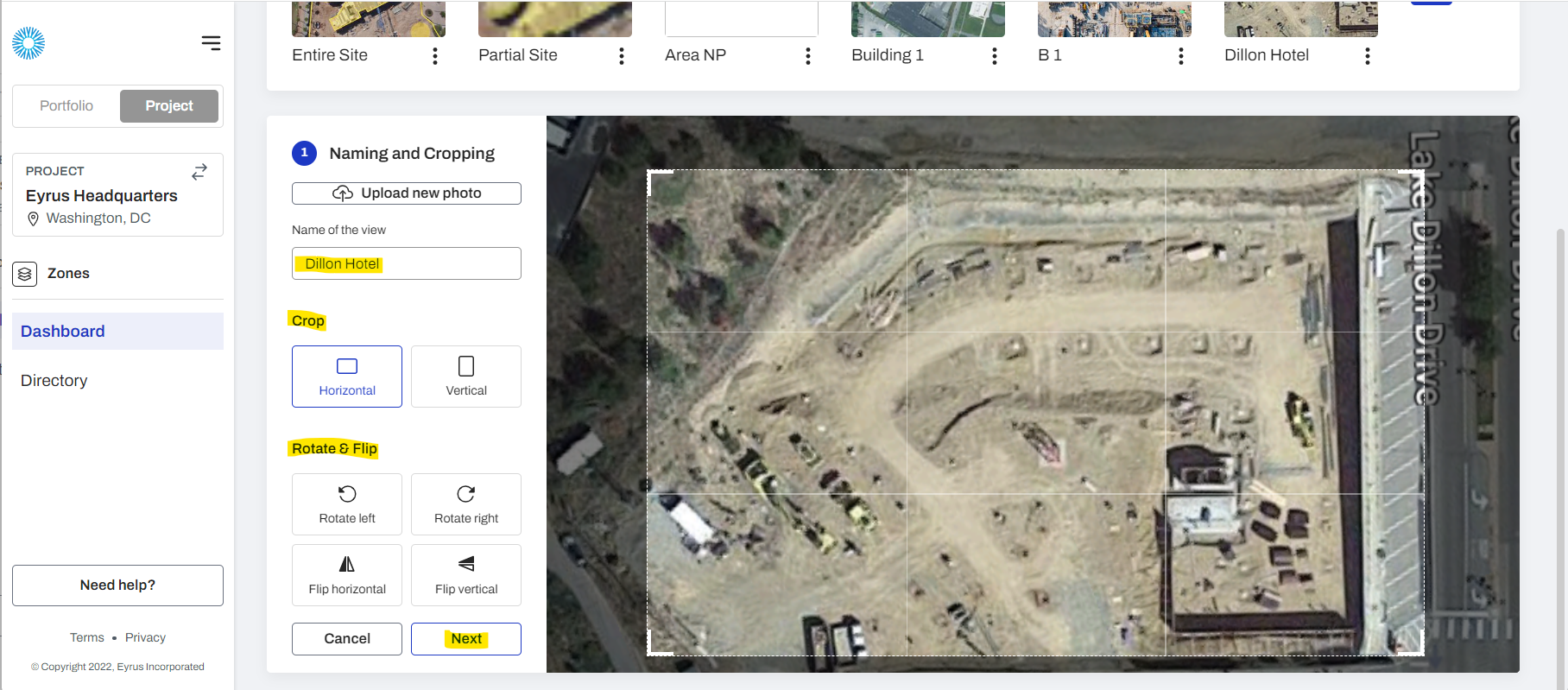Click the Eyrus Headquarters project name
Screen dimensions: 1568x690
[102, 196]
